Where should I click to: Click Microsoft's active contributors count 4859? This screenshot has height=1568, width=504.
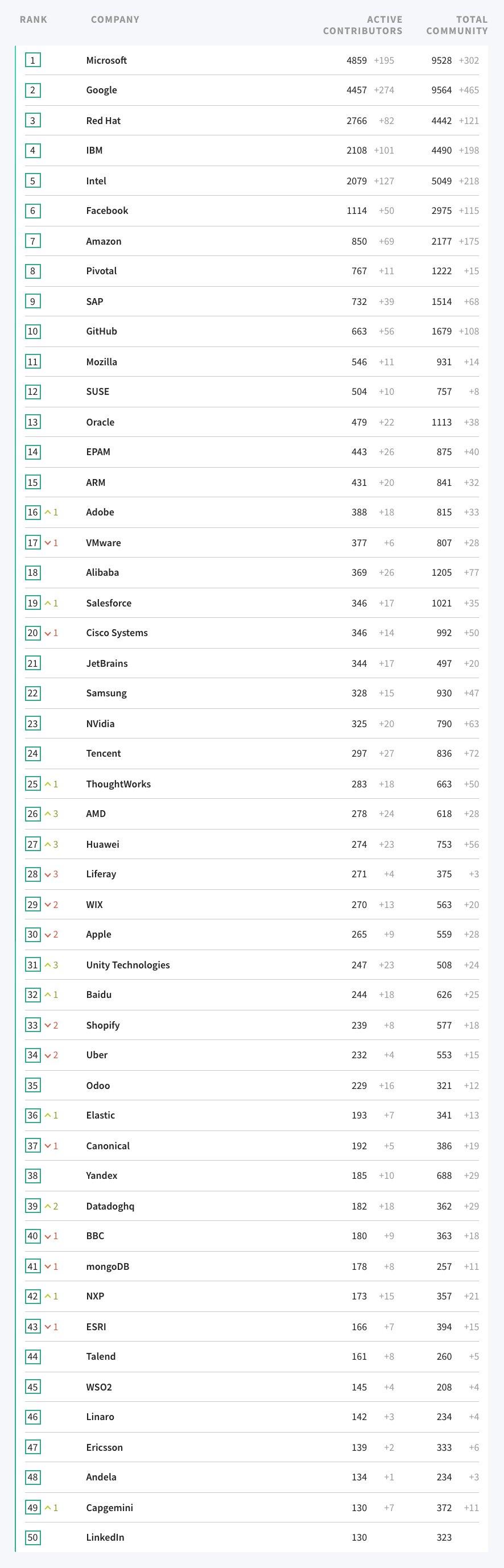[x=357, y=60]
